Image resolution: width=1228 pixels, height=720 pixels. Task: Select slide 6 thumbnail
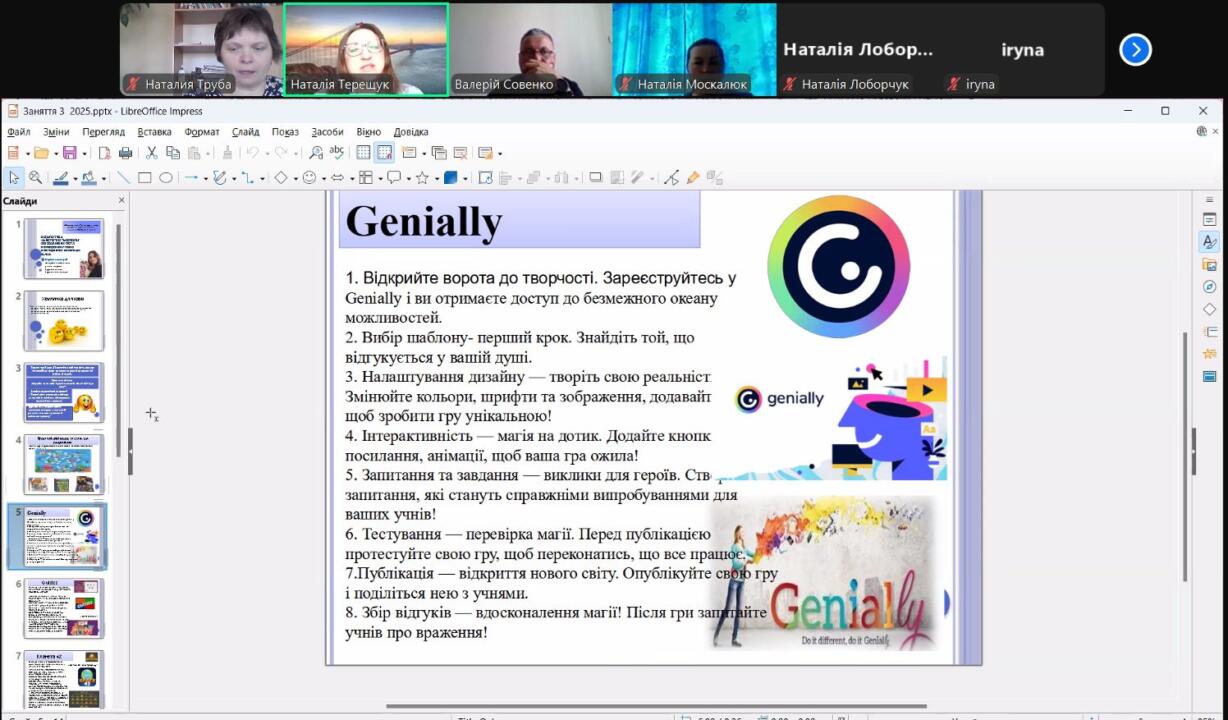coord(64,608)
